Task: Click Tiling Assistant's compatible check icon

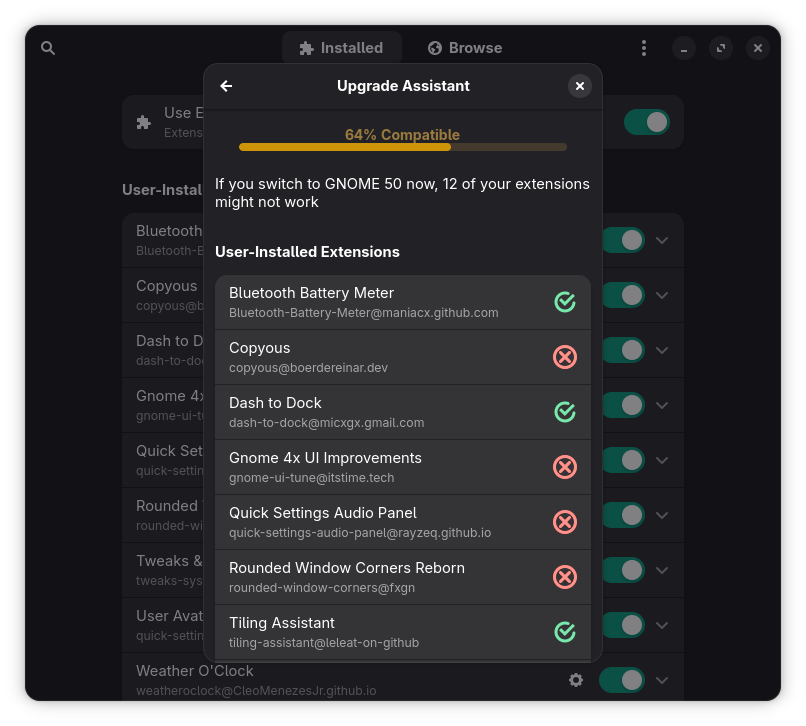Action: pos(565,632)
